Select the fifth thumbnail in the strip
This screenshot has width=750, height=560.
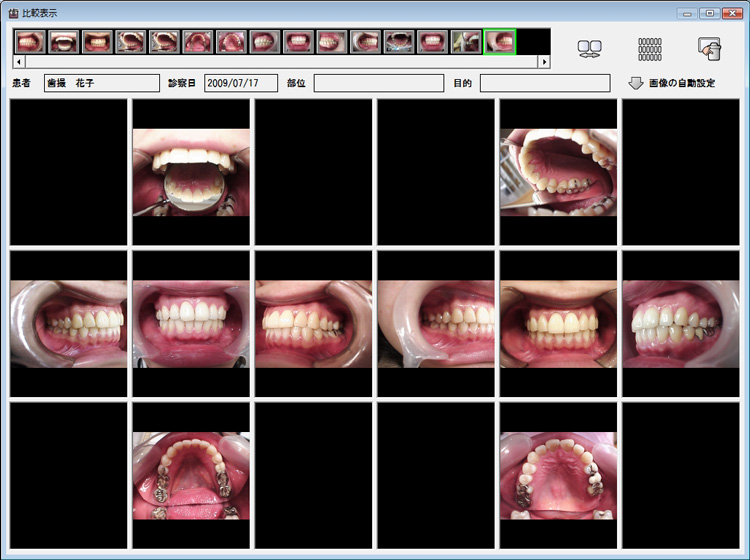pyautogui.click(x=164, y=42)
